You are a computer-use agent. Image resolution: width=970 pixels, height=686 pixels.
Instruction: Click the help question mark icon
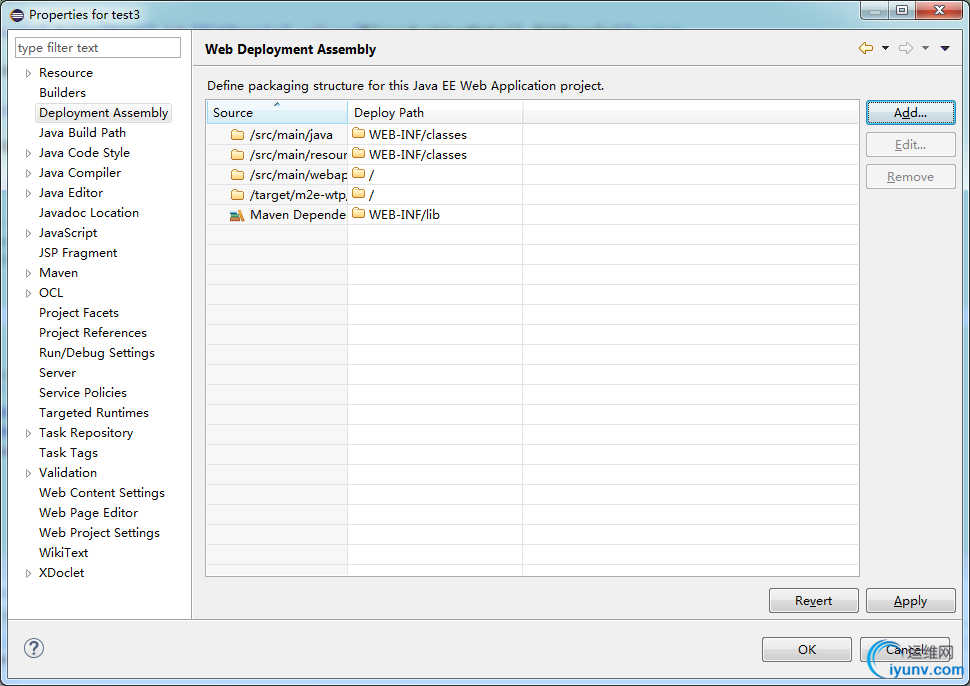coord(33,648)
